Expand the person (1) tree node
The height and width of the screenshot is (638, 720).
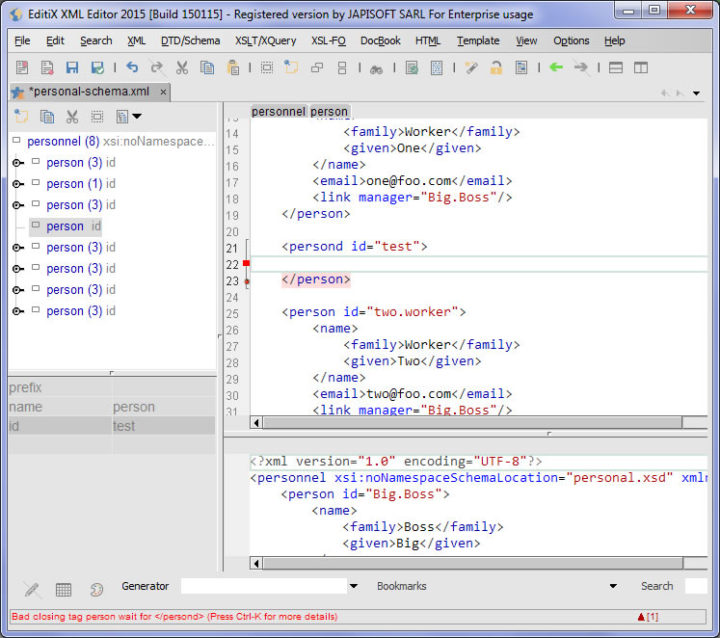tap(17, 184)
